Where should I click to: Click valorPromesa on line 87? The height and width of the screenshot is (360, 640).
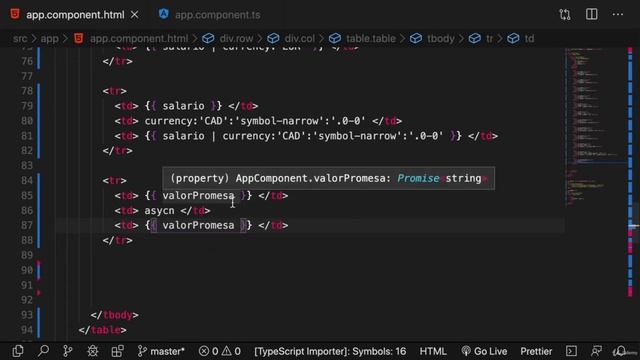pyautogui.click(x=198, y=225)
